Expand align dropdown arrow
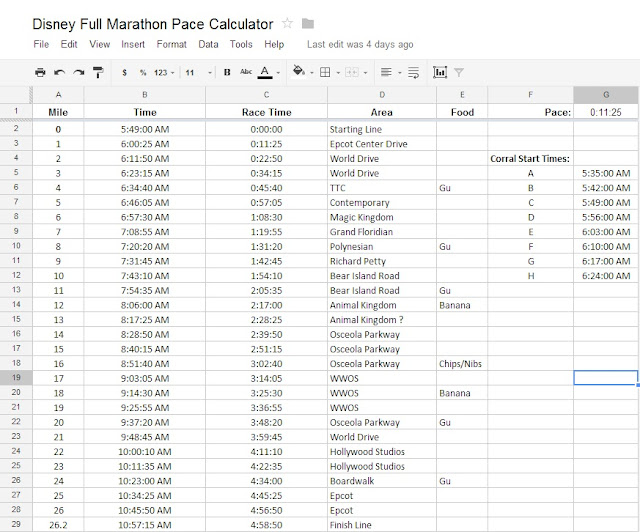640x532 pixels. click(x=400, y=73)
